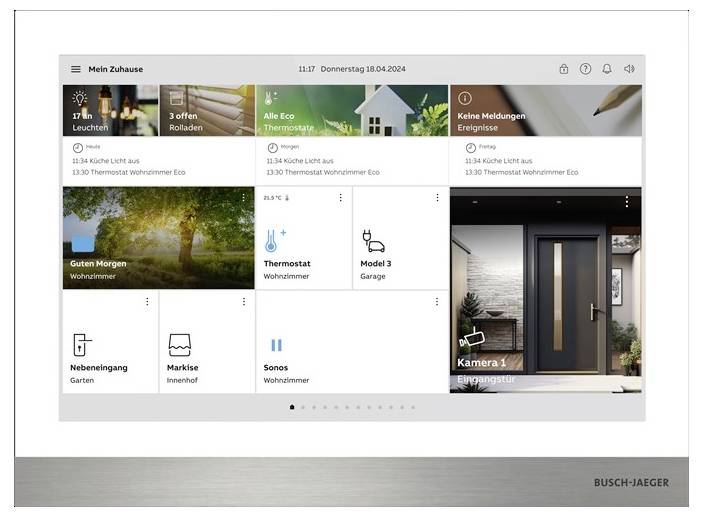Viewport: 703px width, 517px height.
Task: Mute sound with the speaker icon
Action: click(629, 69)
